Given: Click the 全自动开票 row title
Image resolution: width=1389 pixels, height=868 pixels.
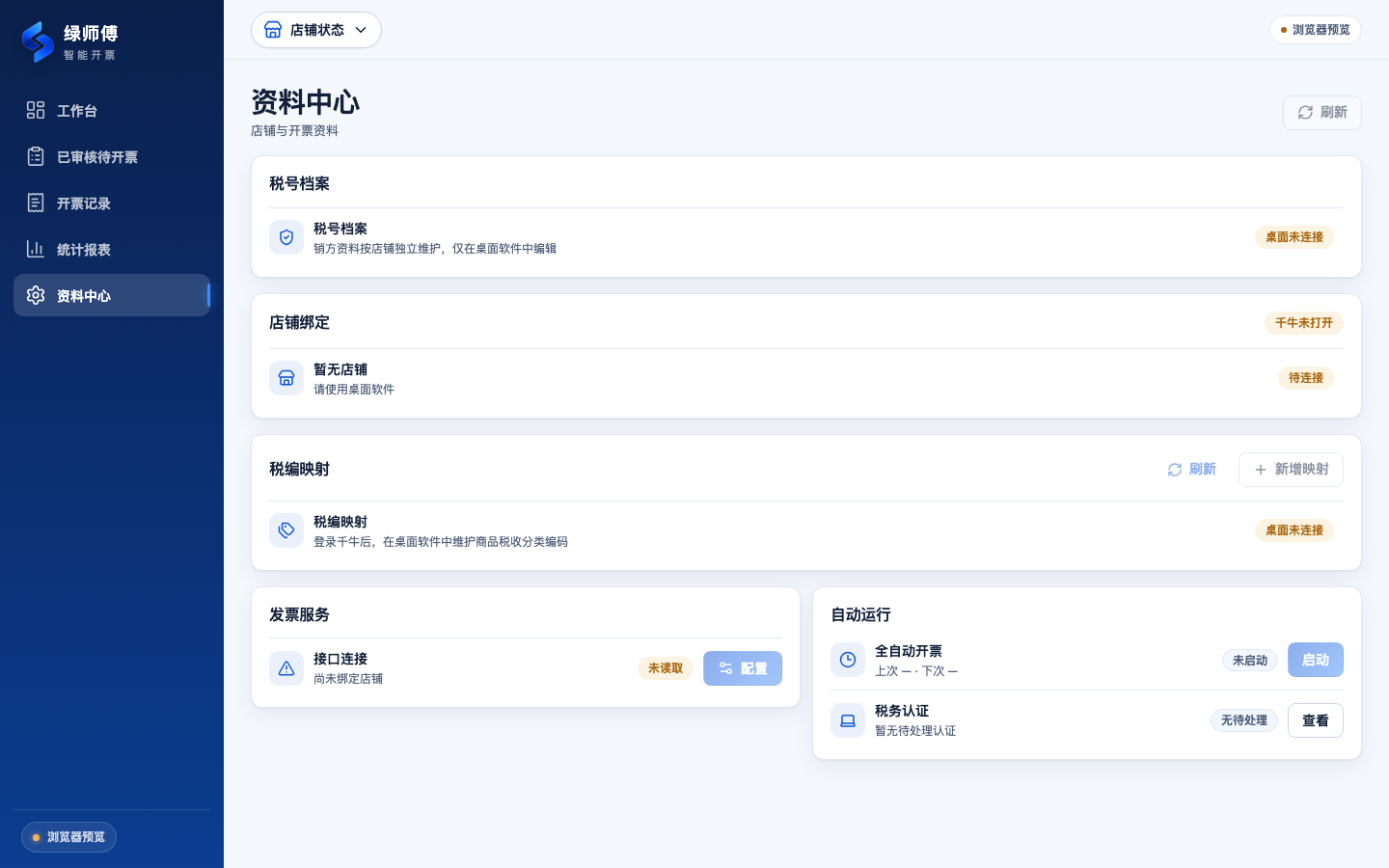Looking at the screenshot, I should 909,651.
